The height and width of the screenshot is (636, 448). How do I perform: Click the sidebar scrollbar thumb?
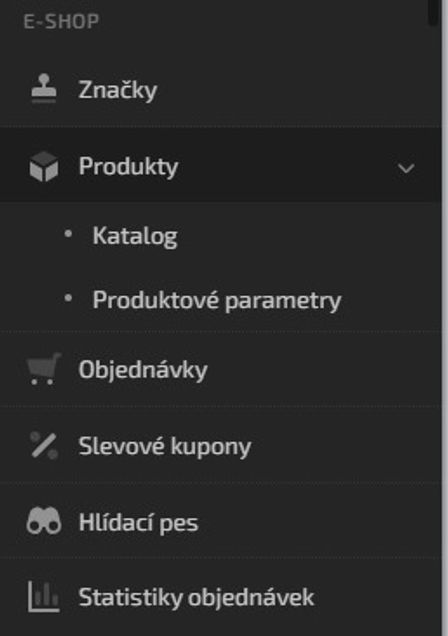(433, 12)
